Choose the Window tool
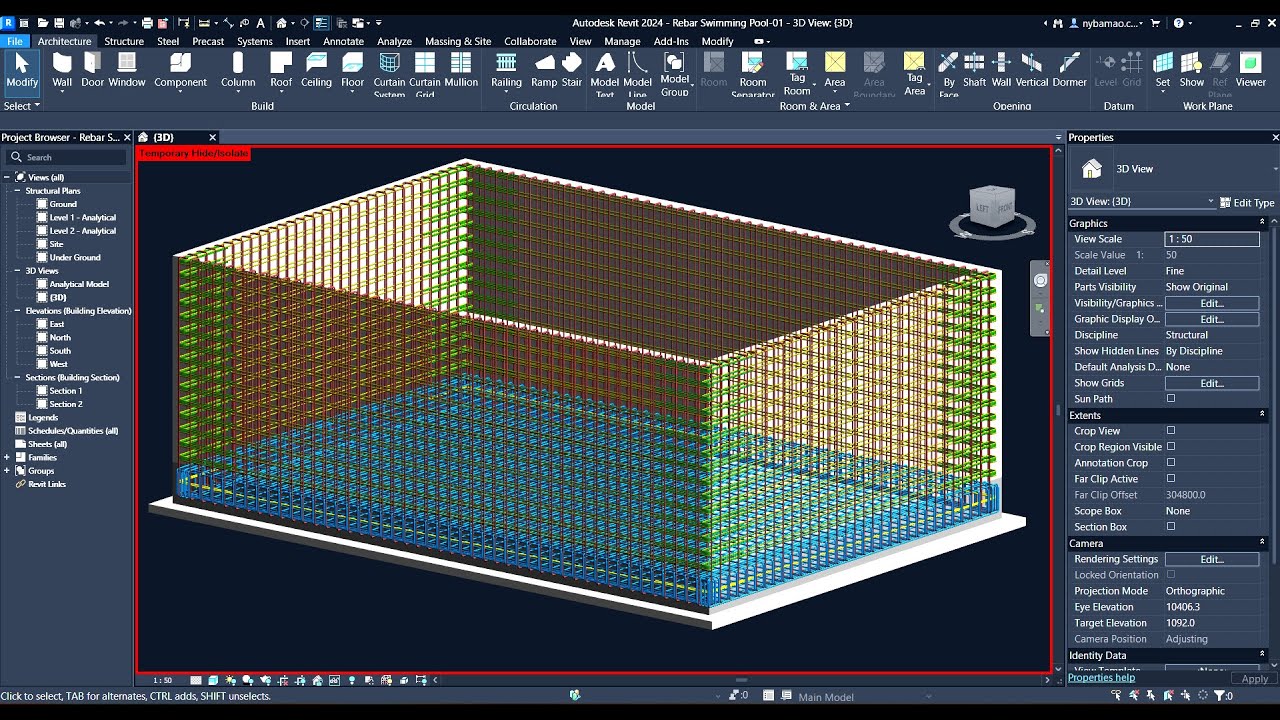The width and height of the screenshot is (1280, 720). coord(127,70)
